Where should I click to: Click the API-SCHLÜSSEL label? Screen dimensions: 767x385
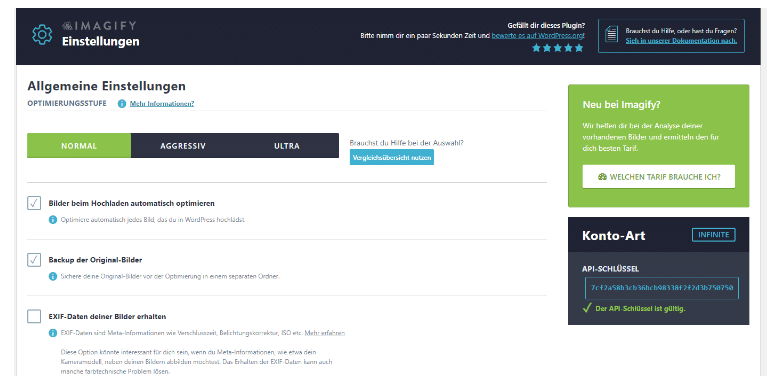[610, 269]
